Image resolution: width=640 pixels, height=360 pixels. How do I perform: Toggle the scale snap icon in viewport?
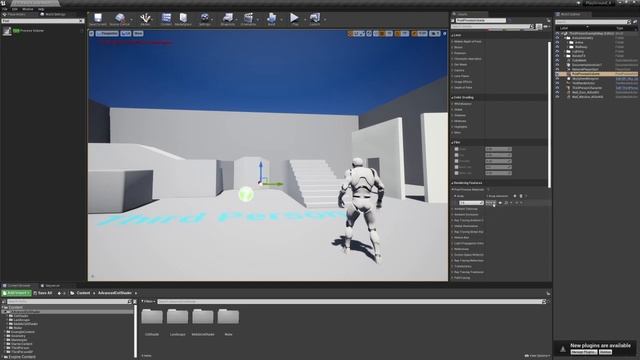(x=414, y=33)
